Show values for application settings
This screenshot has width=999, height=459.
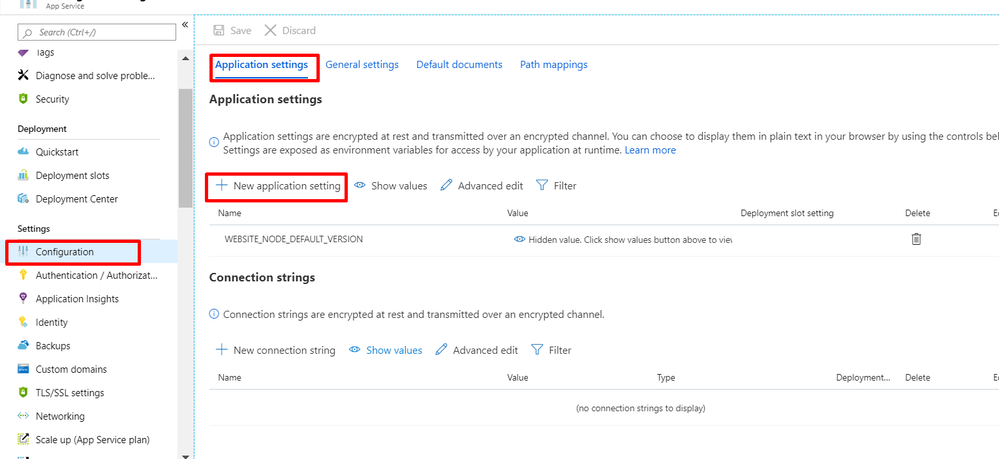pos(391,186)
